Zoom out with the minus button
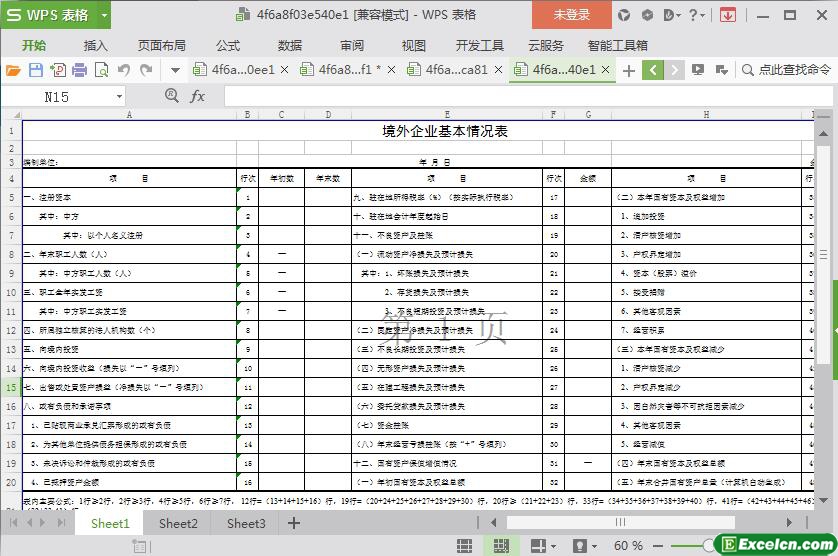Image resolution: width=838 pixels, height=556 pixels. 658,545
